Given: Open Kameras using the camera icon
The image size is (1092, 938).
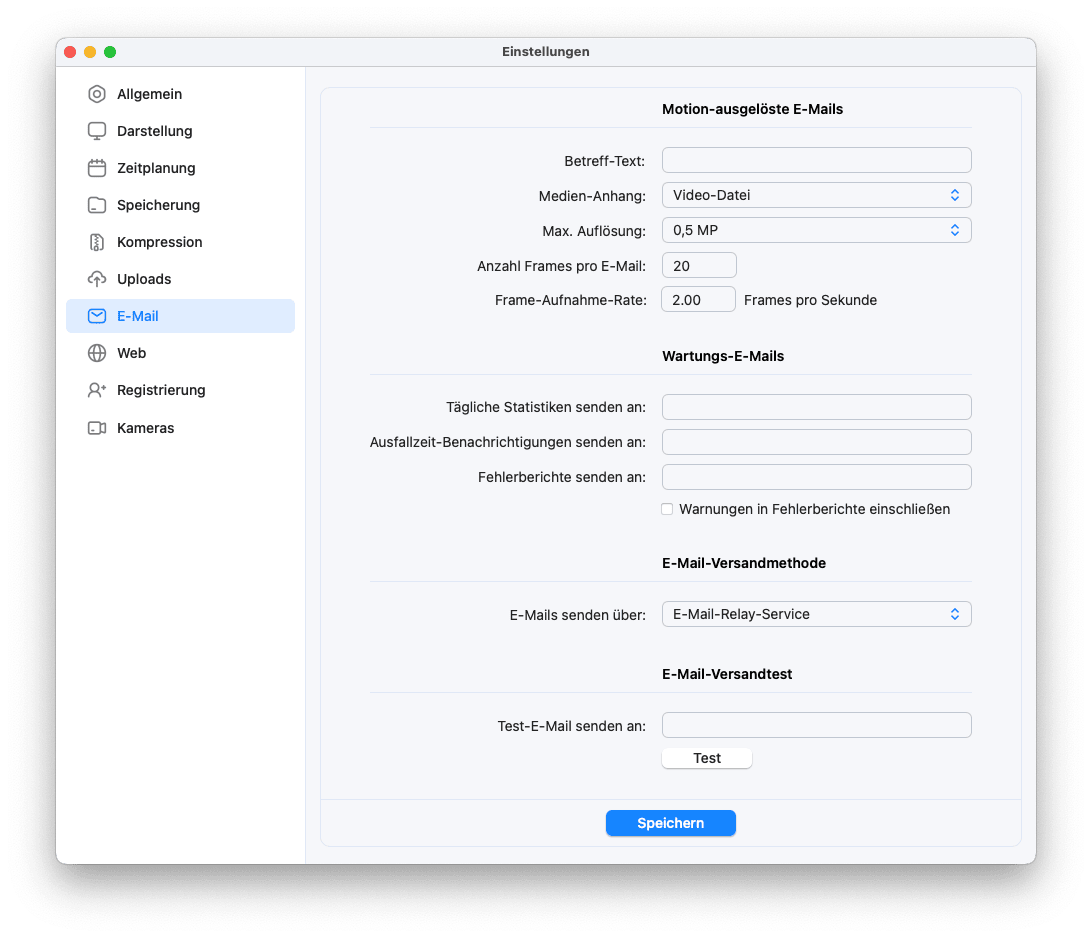Looking at the screenshot, I should click(x=97, y=428).
